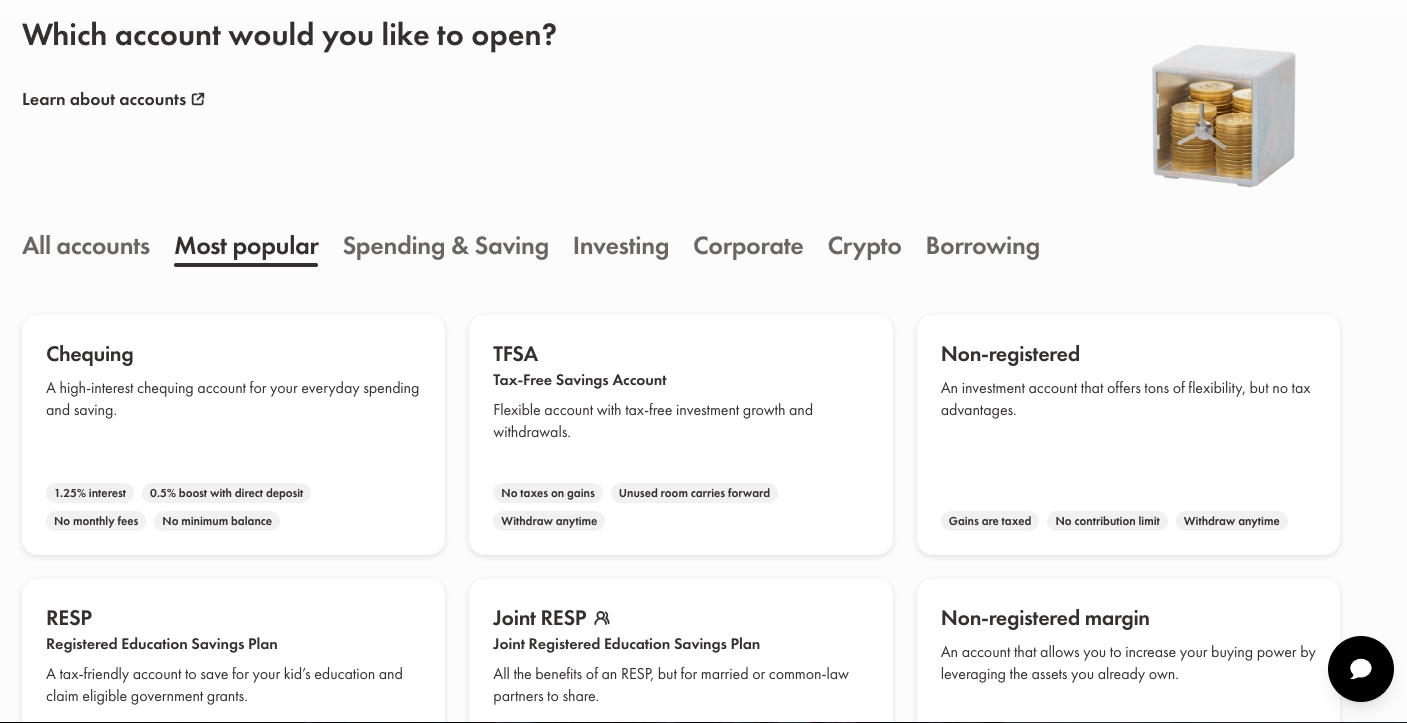
Task: Select the Non-registered margin account card
Action: 1128,650
